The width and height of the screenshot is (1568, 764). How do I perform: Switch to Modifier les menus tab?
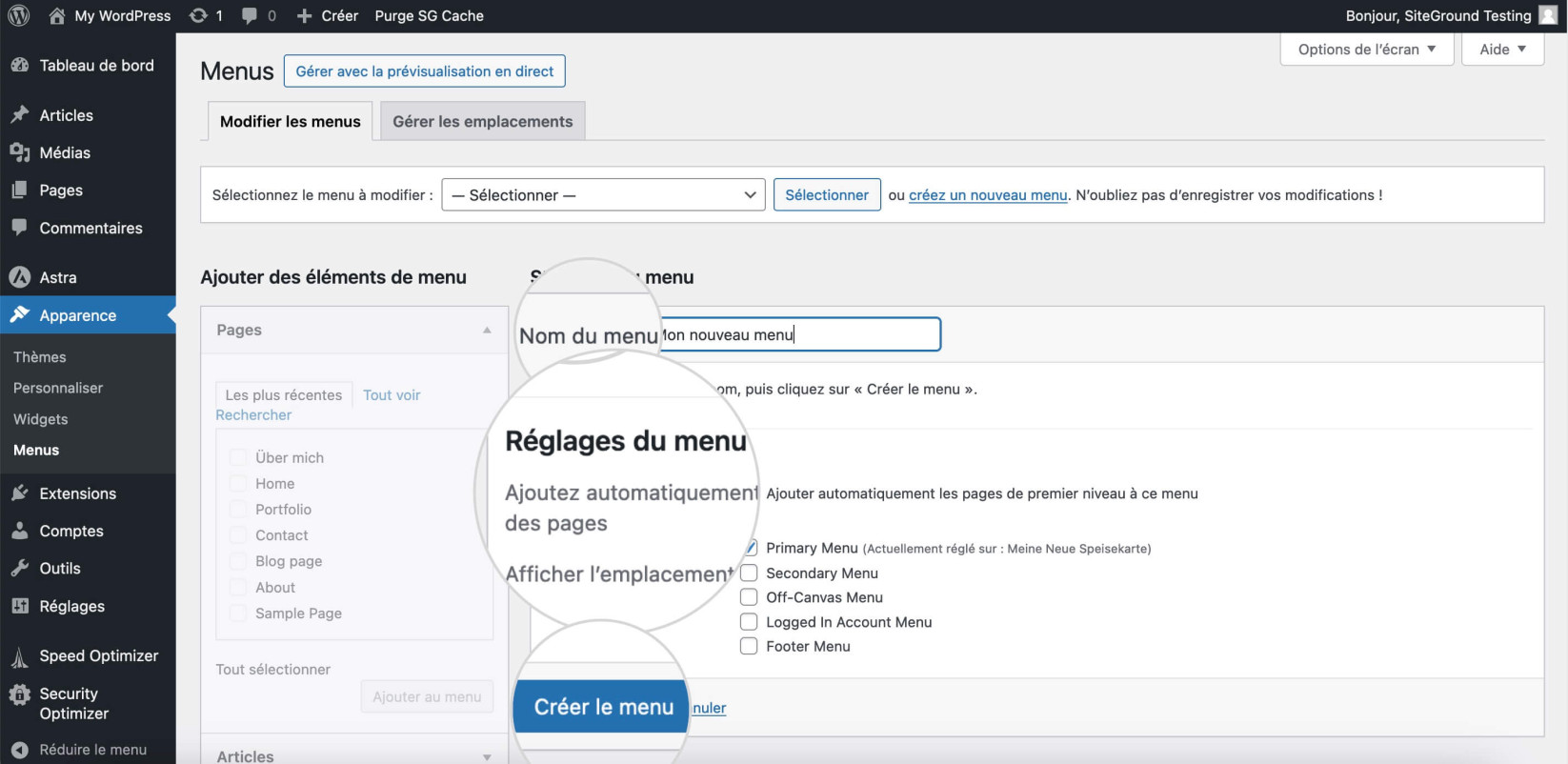[291, 121]
